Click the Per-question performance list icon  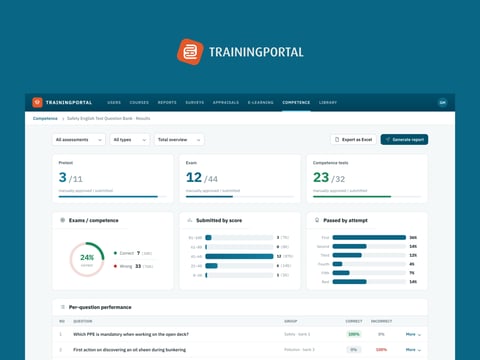tap(62, 307)
